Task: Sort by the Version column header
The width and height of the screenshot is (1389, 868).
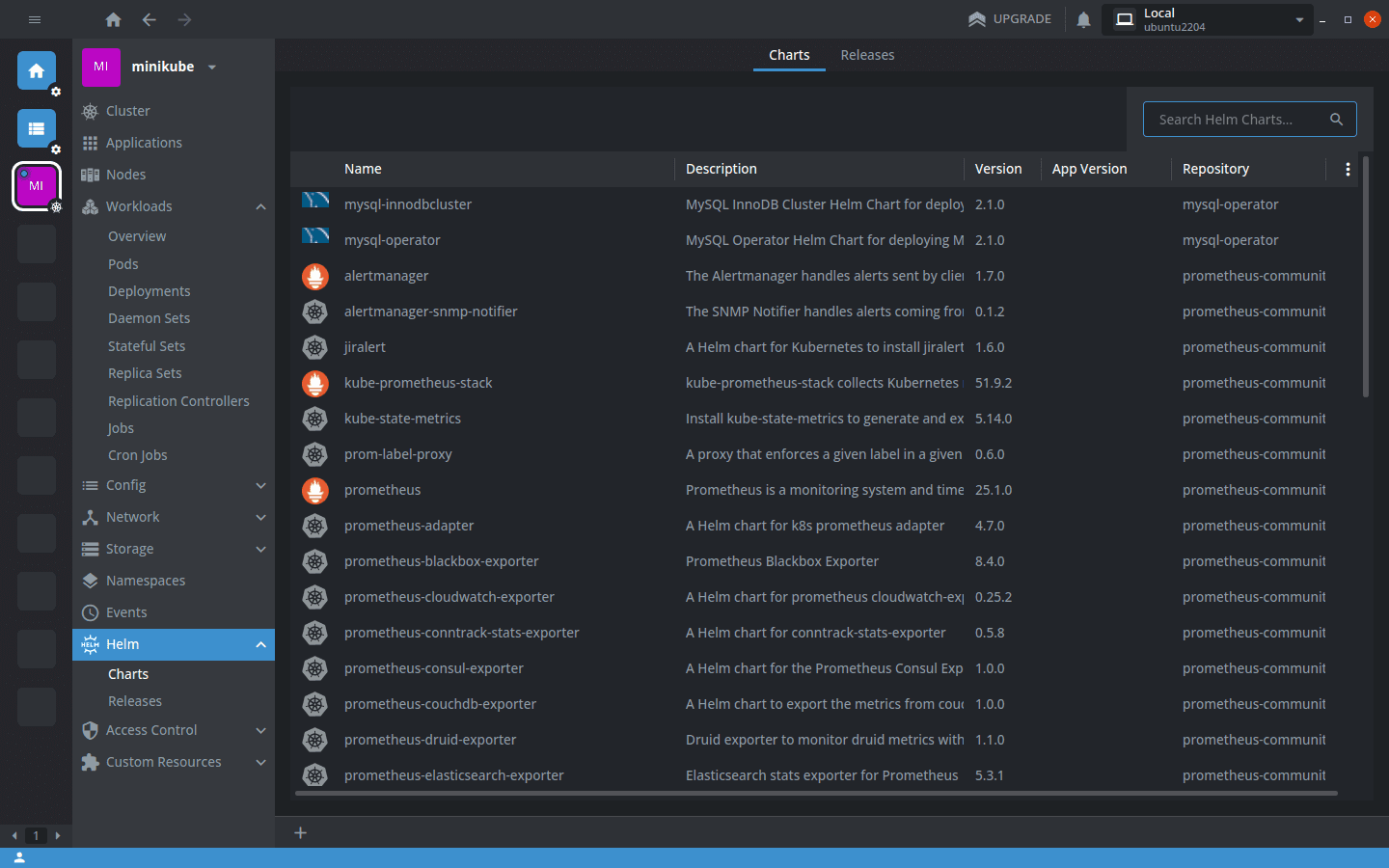Action: (998, 169)
